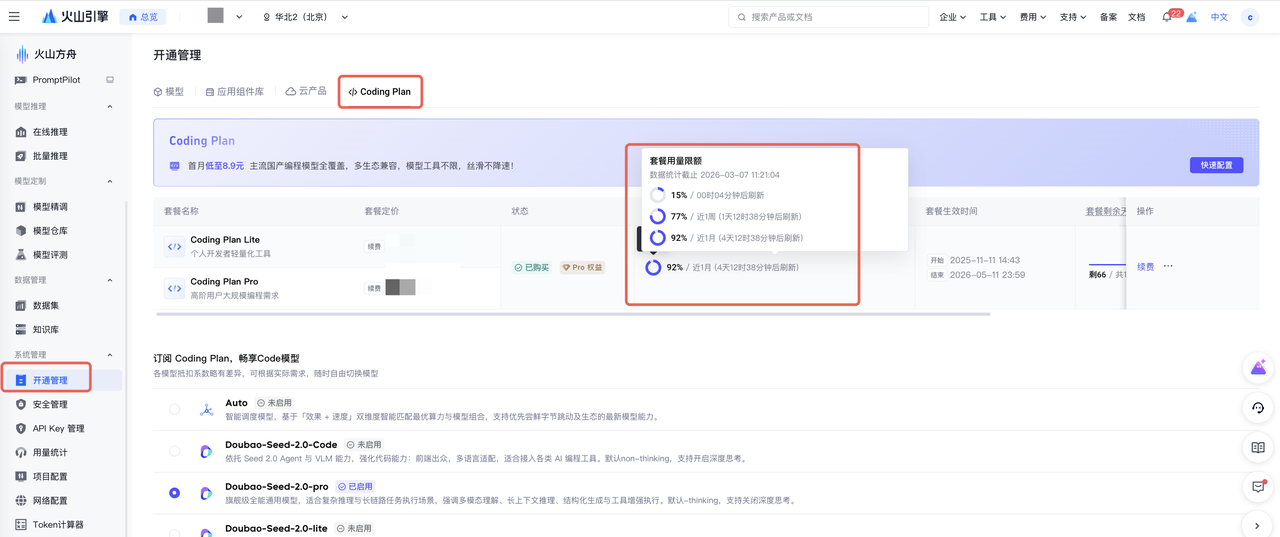The height and width of the screenshot is (537, 1280).
Task: Open the notifications bell icon
Action: point(1166,17)
